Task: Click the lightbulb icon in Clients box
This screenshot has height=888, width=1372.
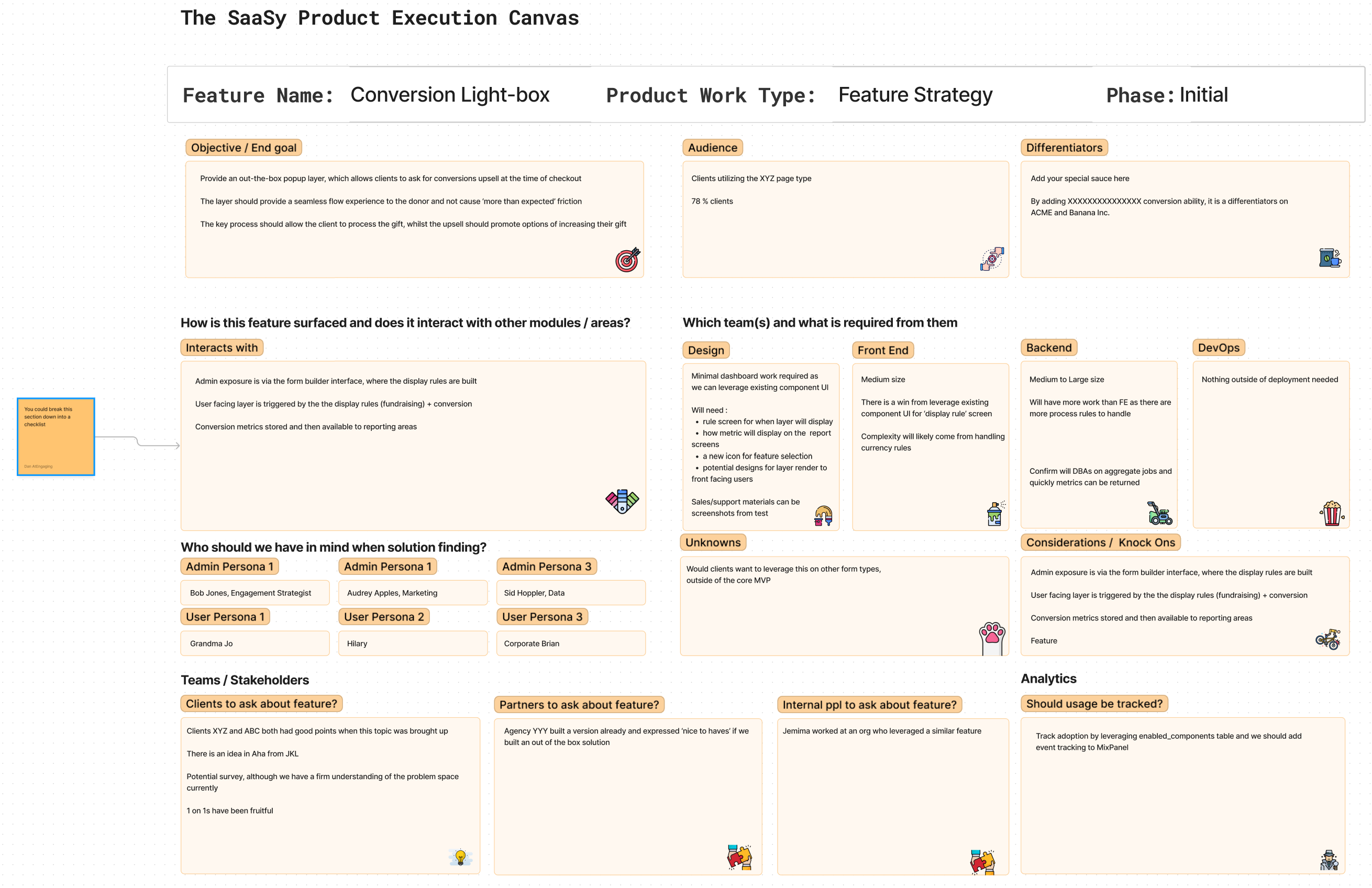Action: [460, 858]
